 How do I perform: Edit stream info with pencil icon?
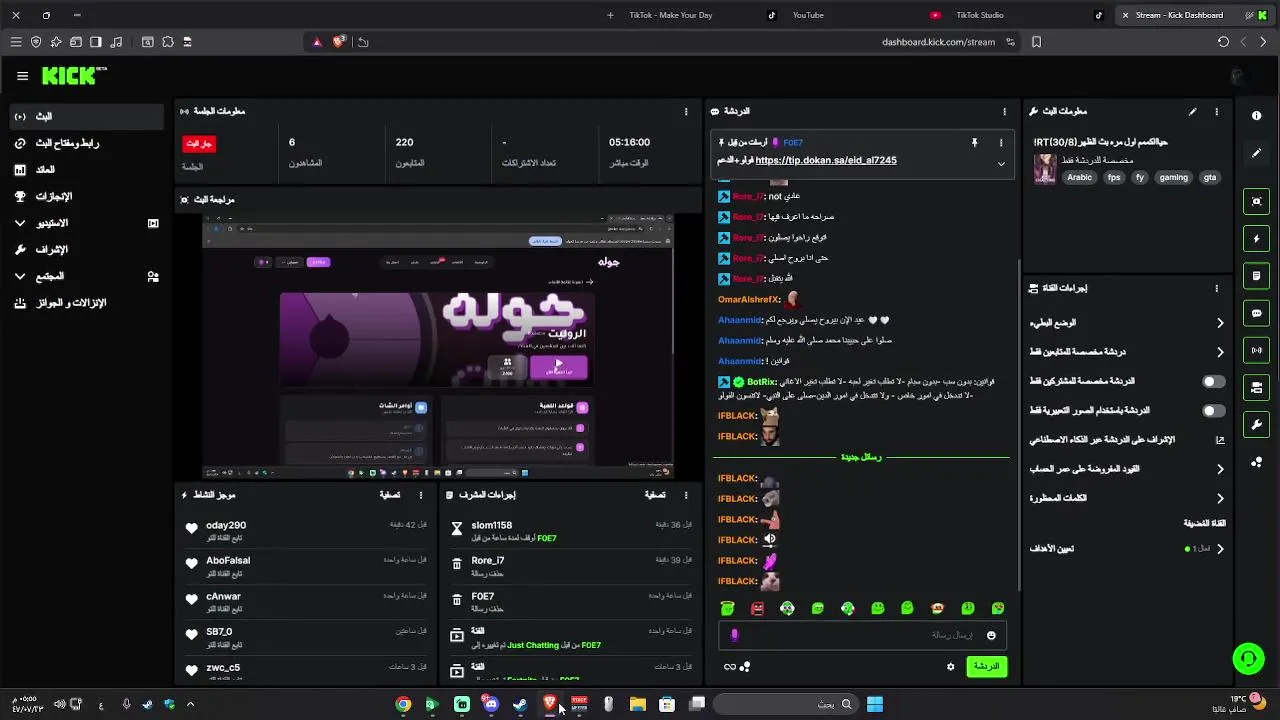point(1192,112)
